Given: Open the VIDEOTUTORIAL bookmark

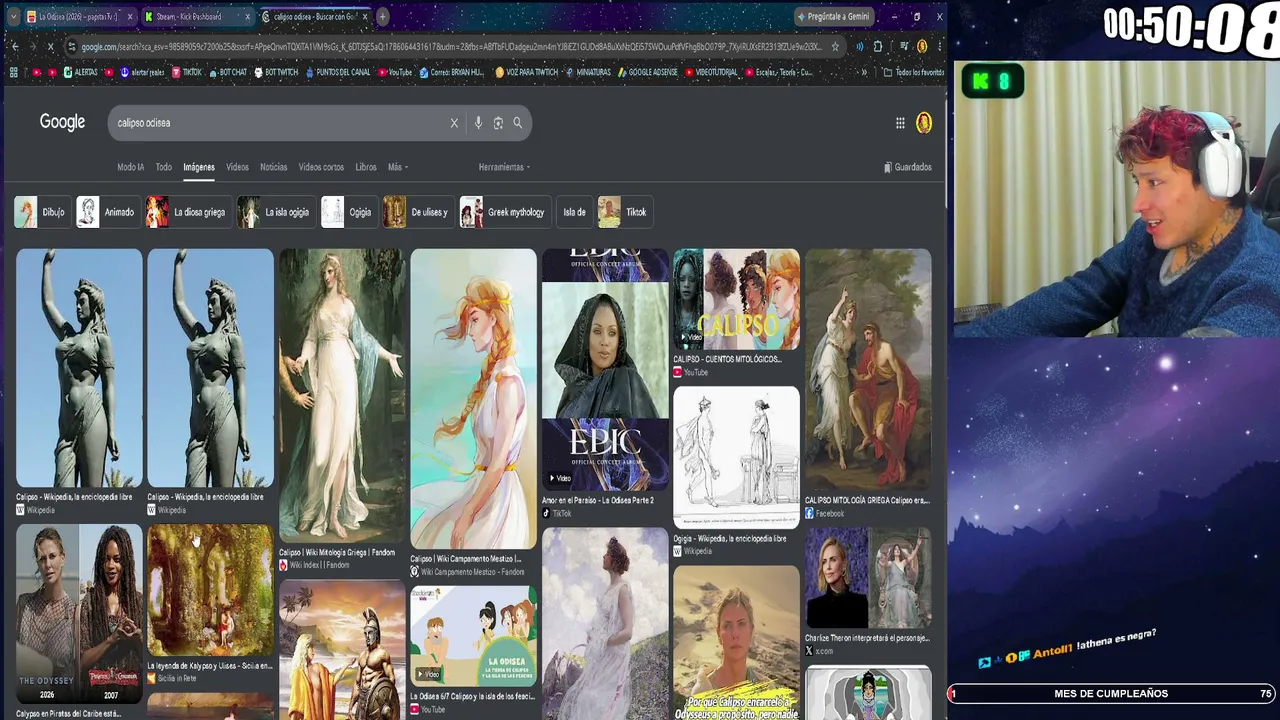Looking at the screenshot, I should point(711,72).
